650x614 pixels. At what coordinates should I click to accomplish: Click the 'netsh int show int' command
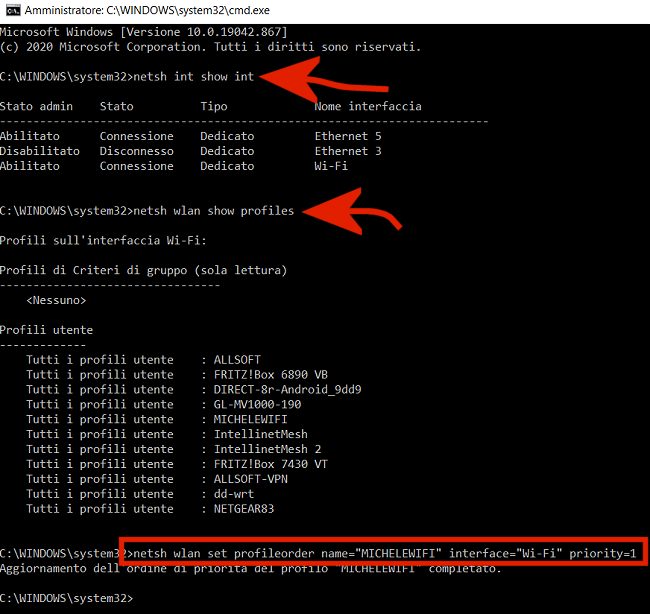(194, 77)
